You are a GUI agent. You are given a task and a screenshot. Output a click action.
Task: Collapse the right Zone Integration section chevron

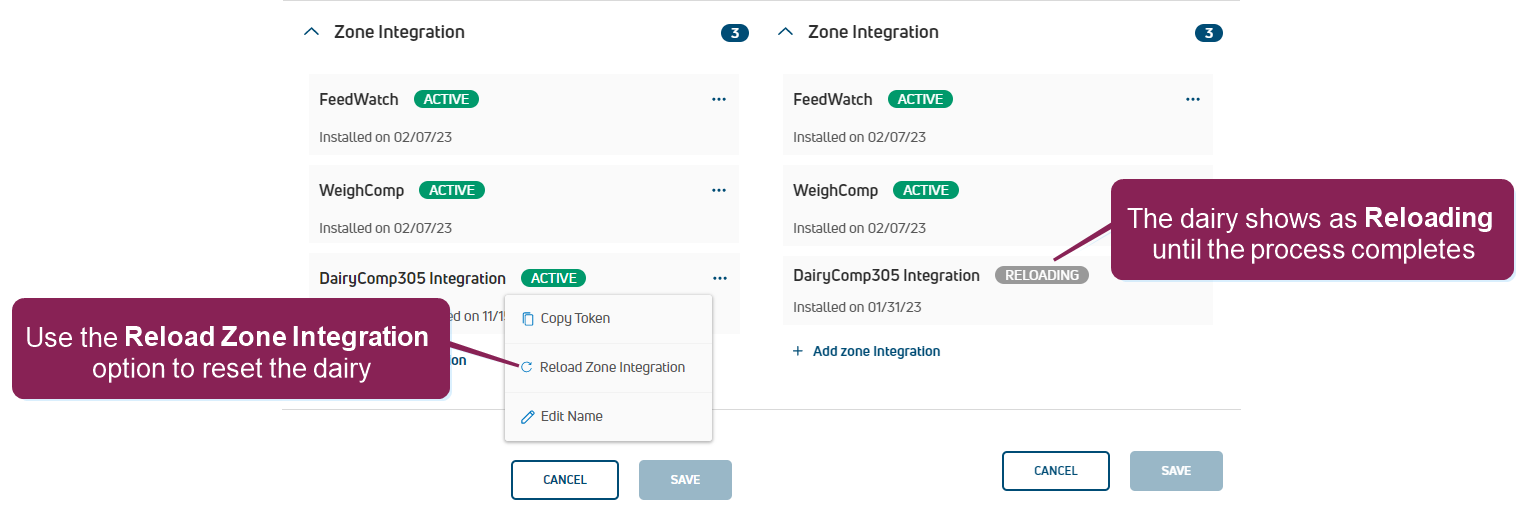click(786, 32)
